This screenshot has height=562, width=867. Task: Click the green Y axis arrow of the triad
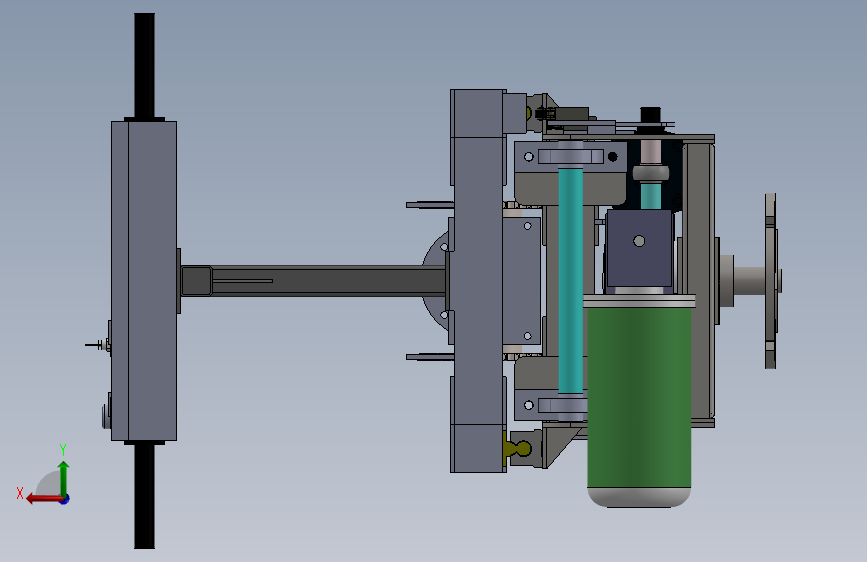point(64,479)
